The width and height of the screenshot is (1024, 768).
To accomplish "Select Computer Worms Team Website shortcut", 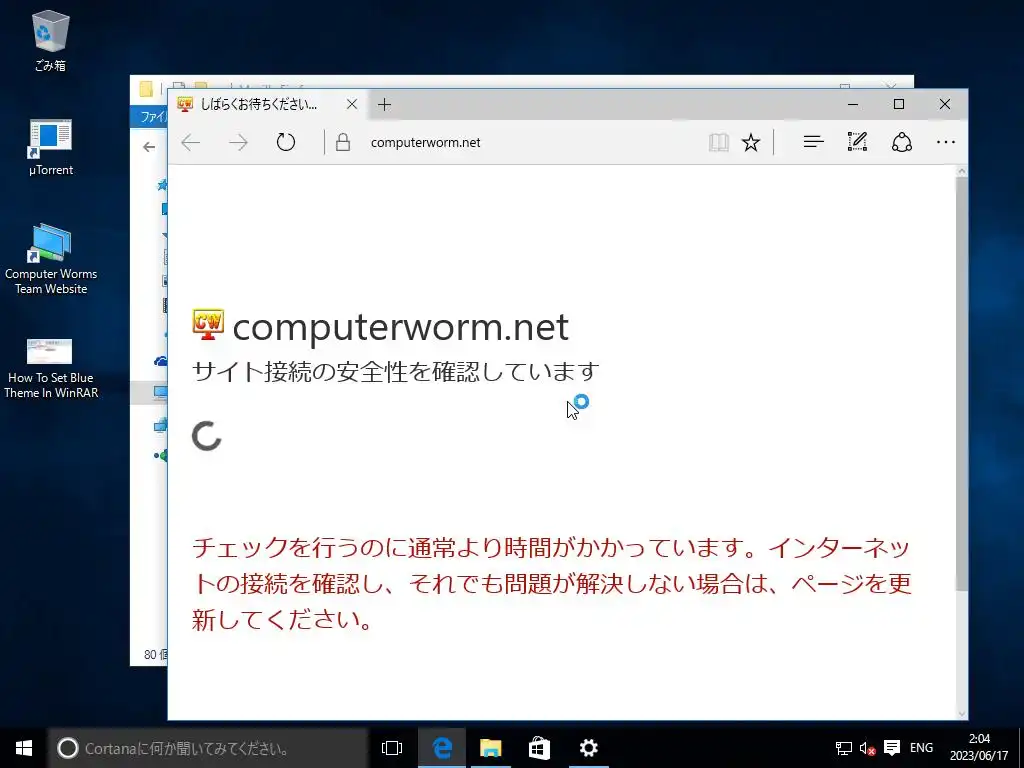I will pos(50,259).
